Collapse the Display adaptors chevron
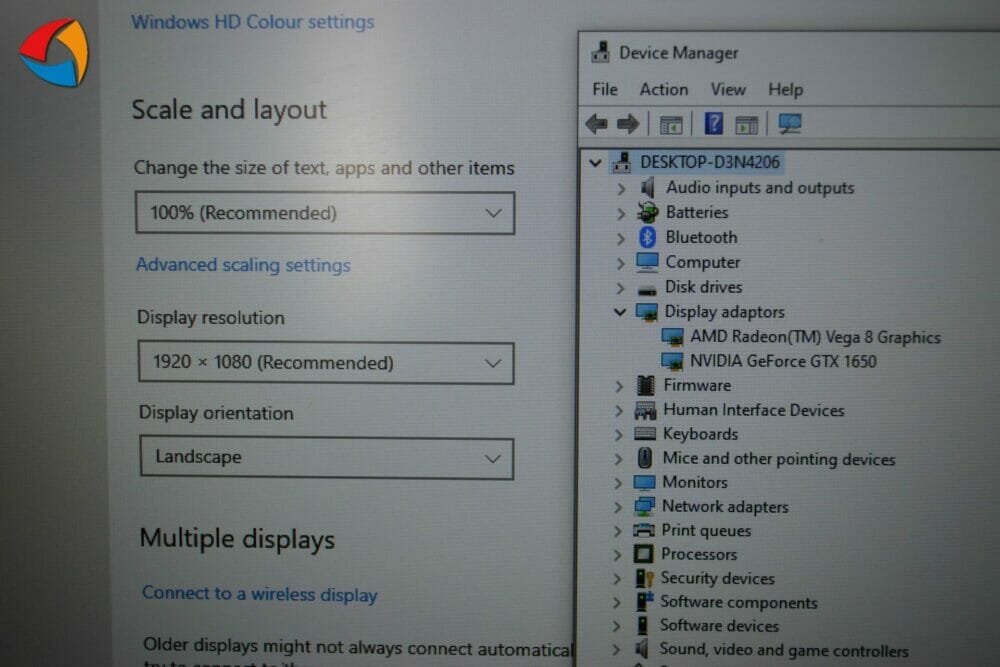 click(x=620, y=312)
